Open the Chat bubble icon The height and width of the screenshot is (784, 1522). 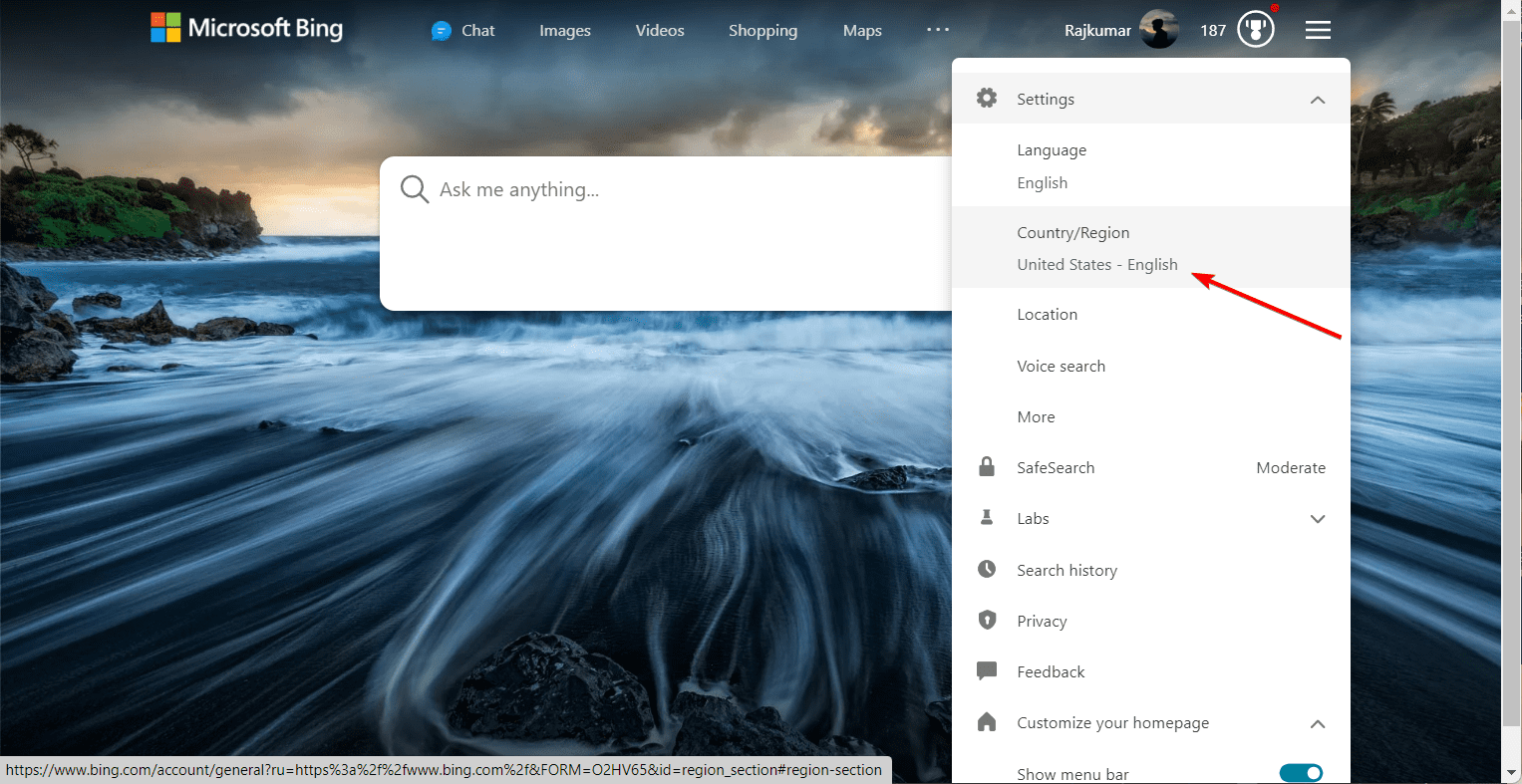pos(441,31)
